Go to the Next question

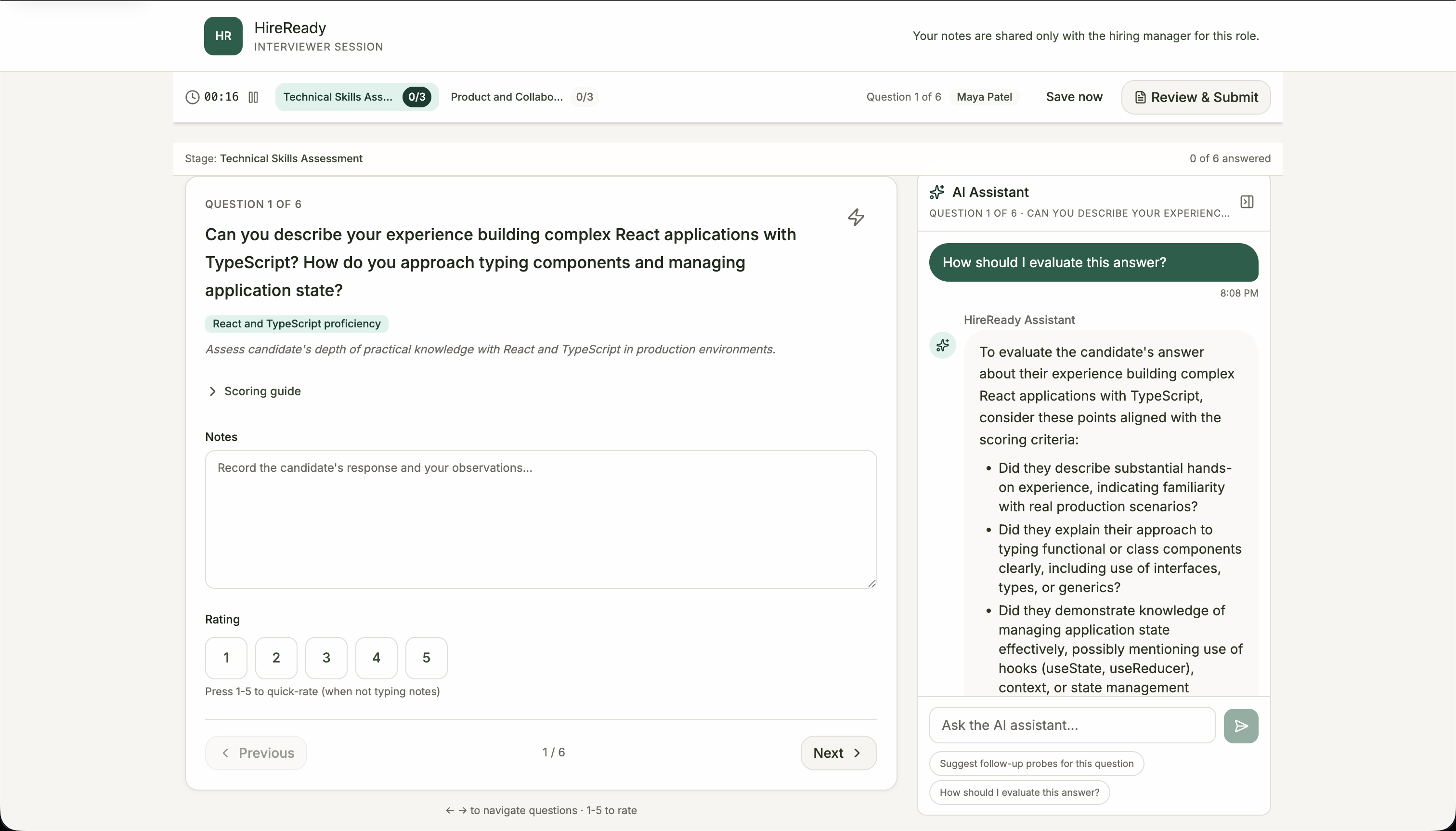[837, 752]
